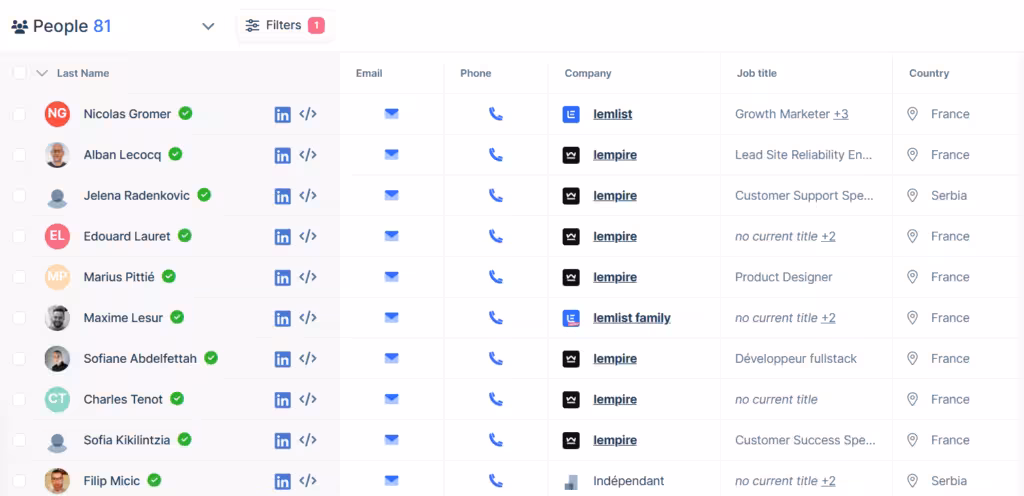Expand the +3 job titles for Nicolas Gromer

click(841, 114)
